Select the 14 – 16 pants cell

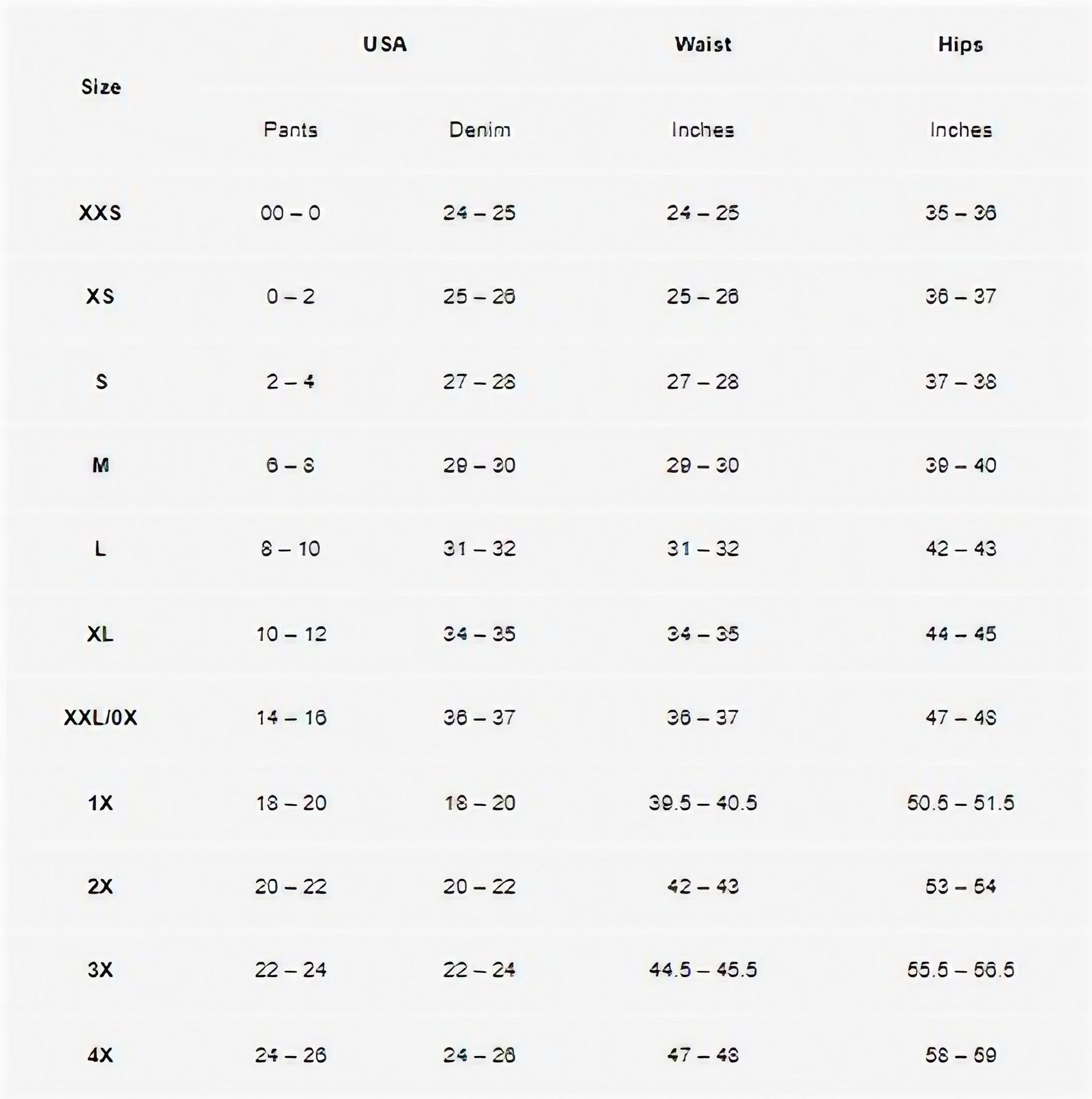coord(291,717)
